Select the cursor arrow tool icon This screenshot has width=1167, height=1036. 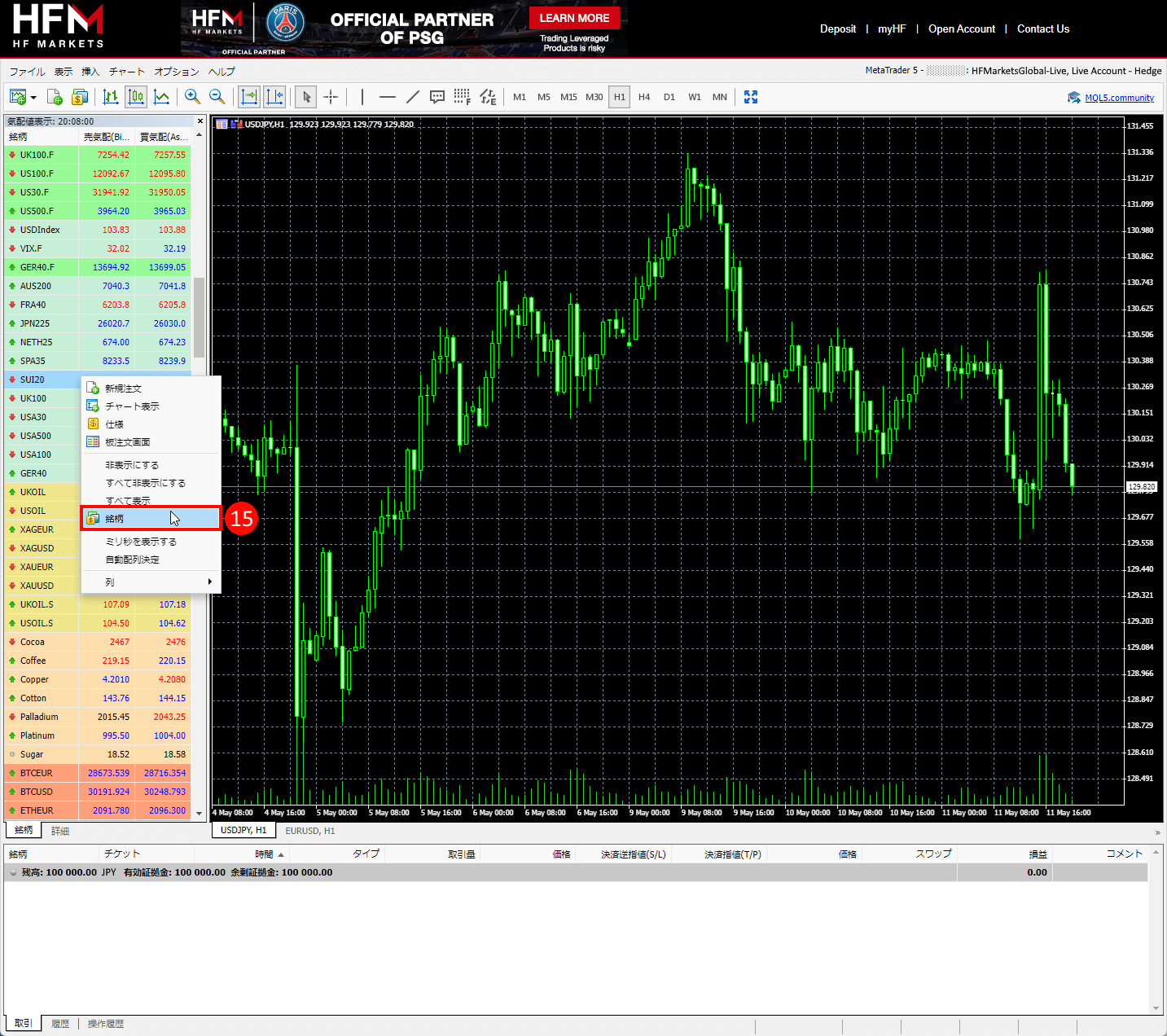pyautogui.click(x=305, y=97)
